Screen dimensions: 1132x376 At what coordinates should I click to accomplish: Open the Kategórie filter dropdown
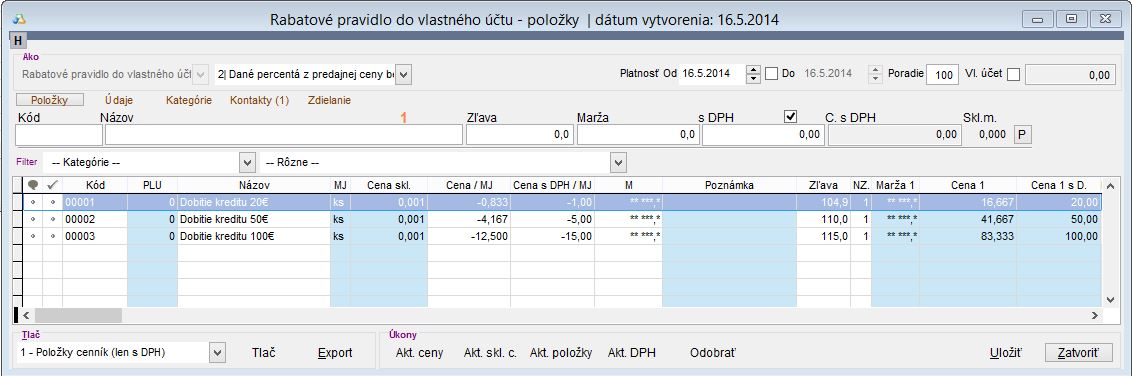click(248, 162)
